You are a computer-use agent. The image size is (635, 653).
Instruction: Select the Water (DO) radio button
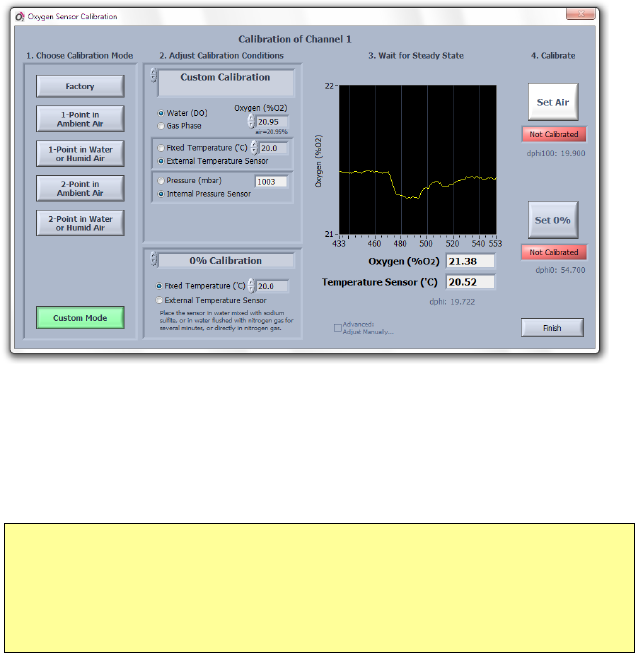pos(161,113)
